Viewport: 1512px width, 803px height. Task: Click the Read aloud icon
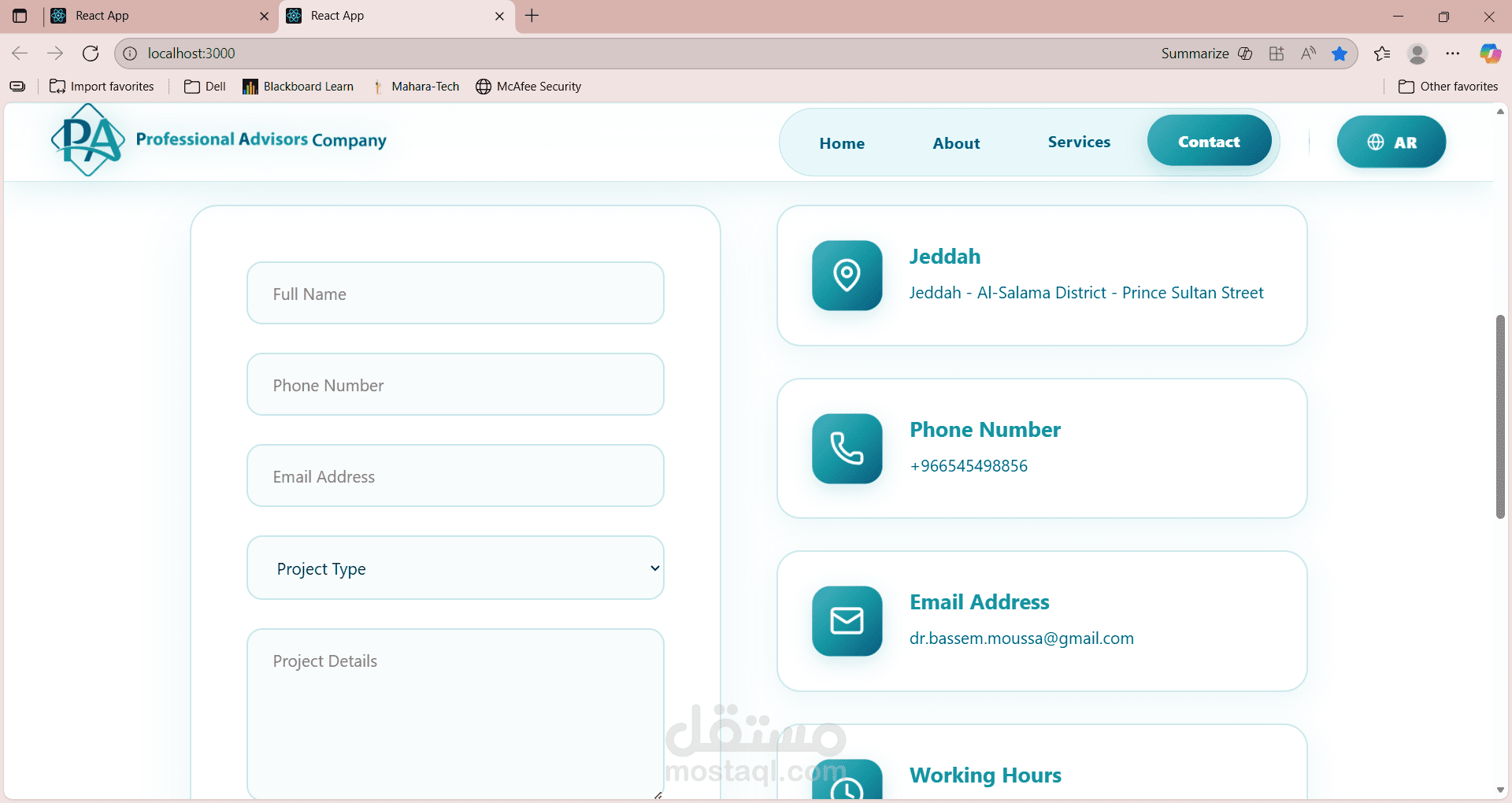pos(1308,53)
